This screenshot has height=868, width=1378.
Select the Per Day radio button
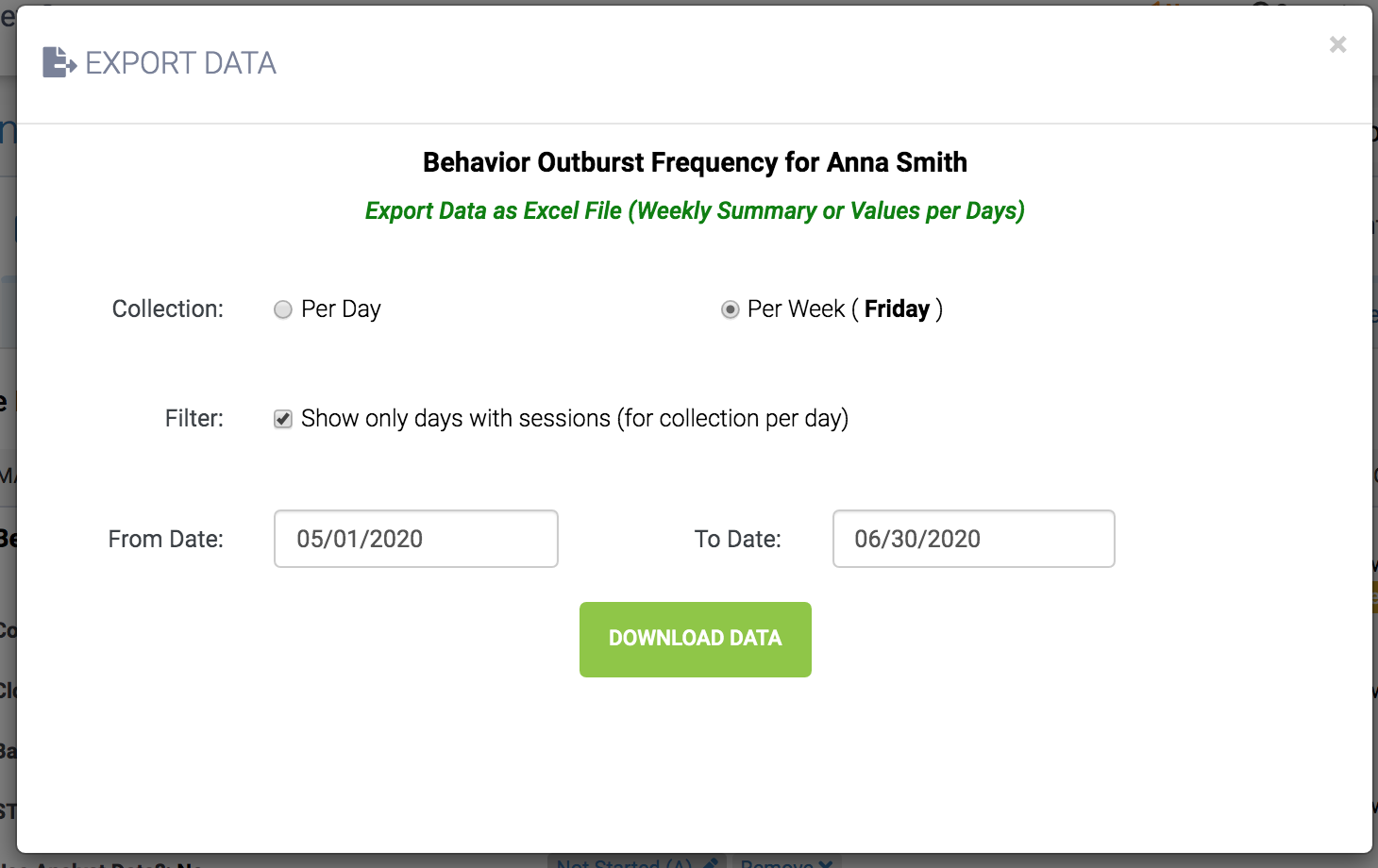click(283, 309)
